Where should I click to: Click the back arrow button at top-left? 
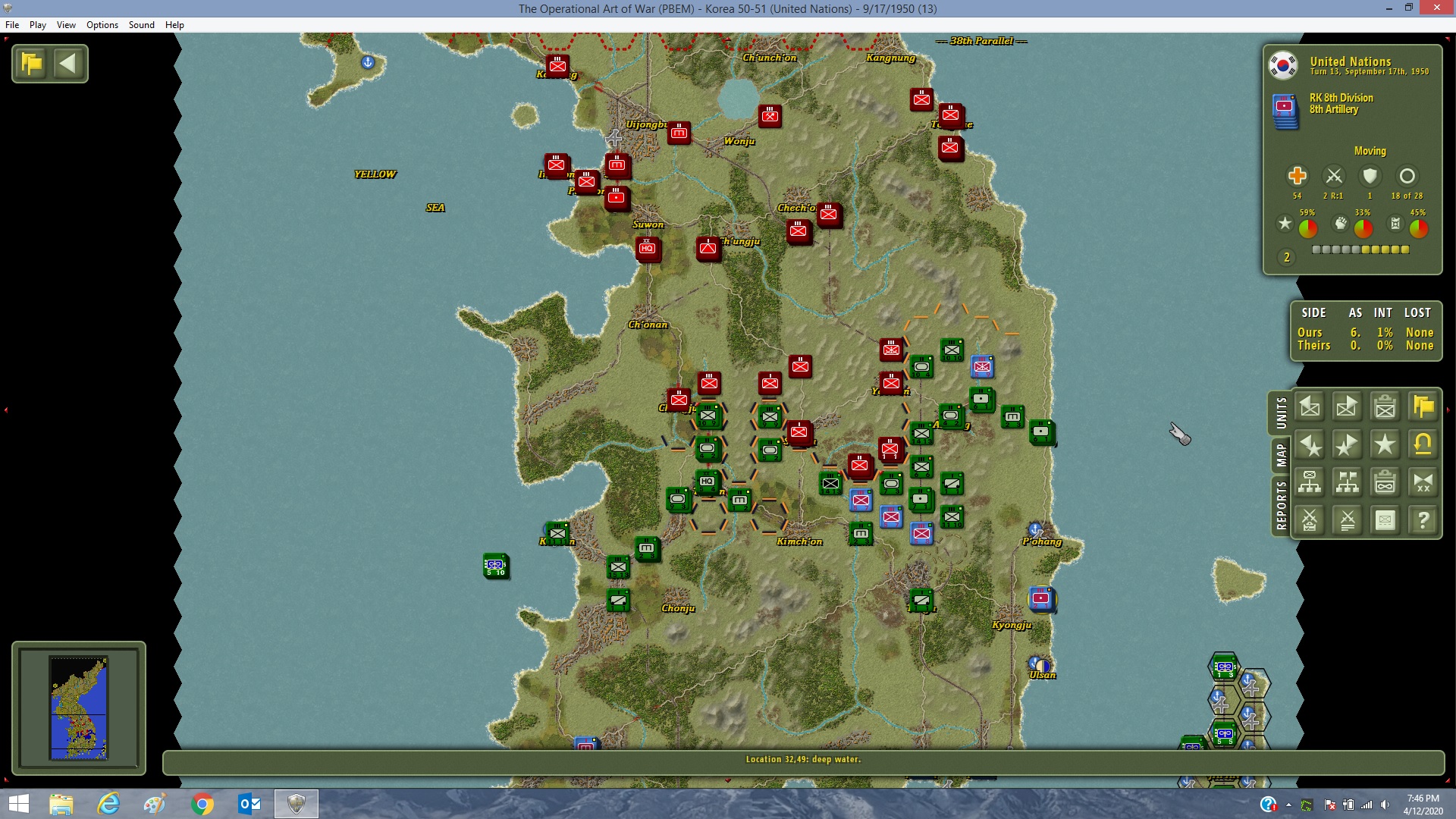click(68, 63)
